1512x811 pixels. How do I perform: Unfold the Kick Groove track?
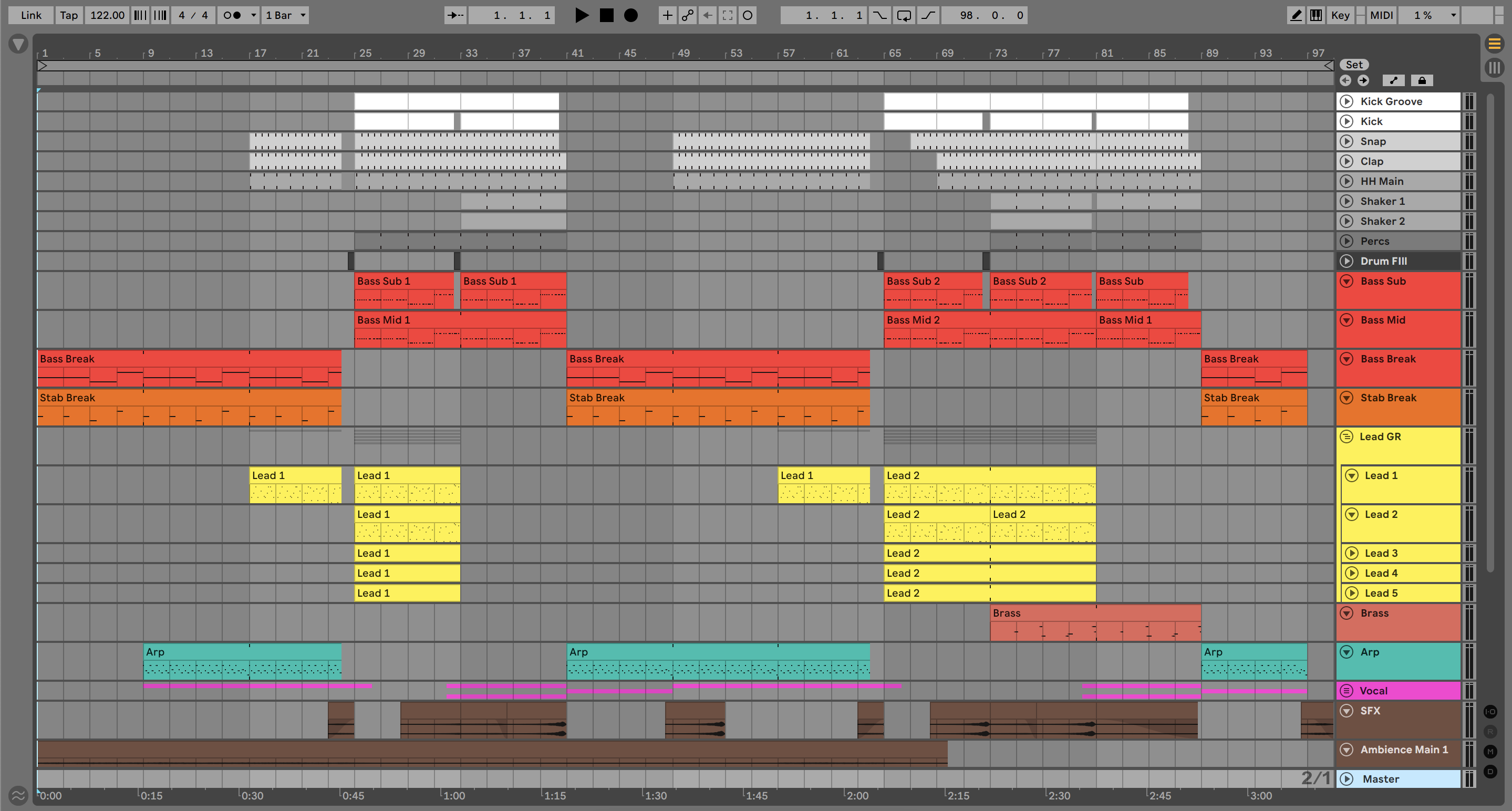(x=1347, y=101)
